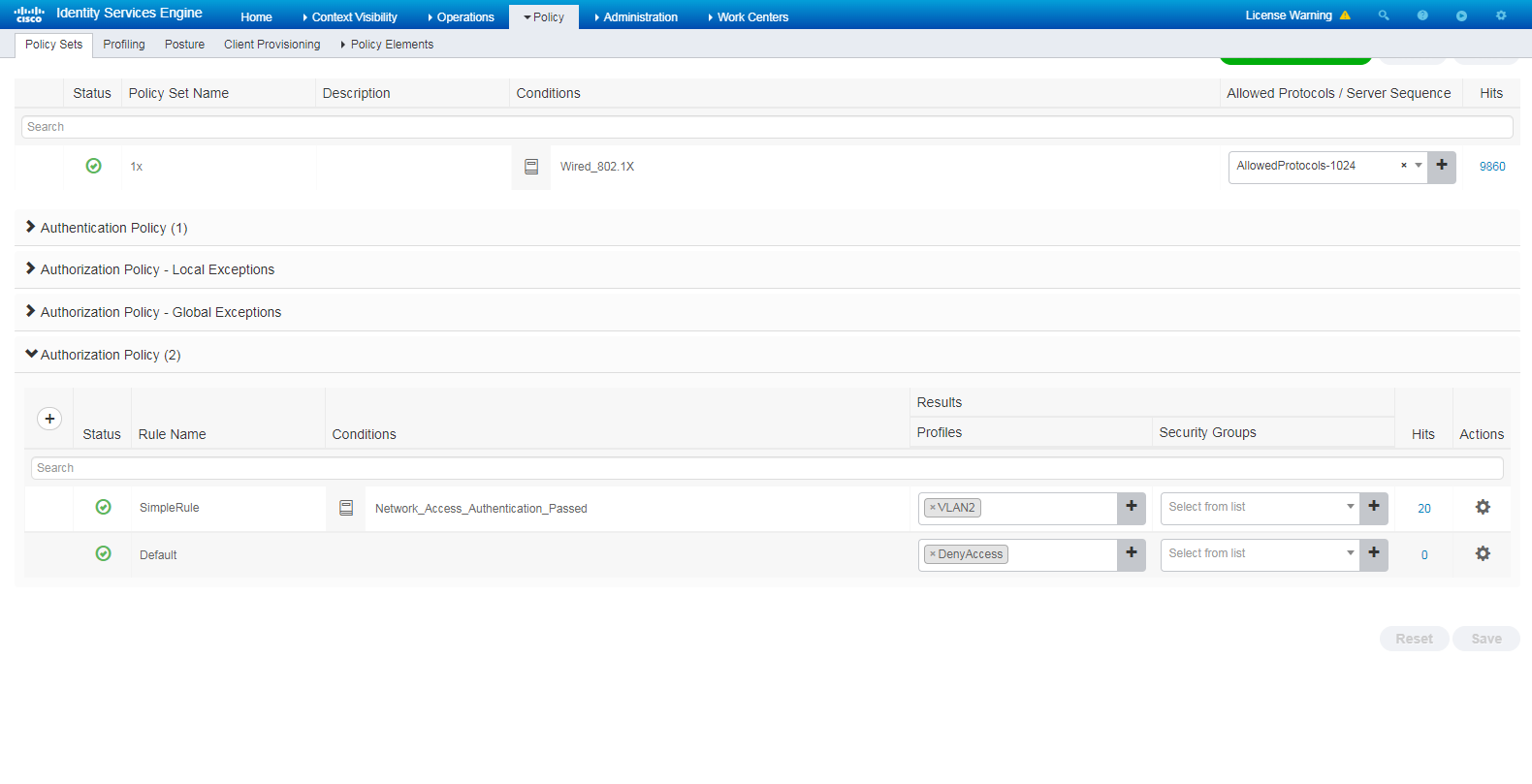Open the help question mark icon
This screenshot has width=1532, height=784.
coord(1422,16)
